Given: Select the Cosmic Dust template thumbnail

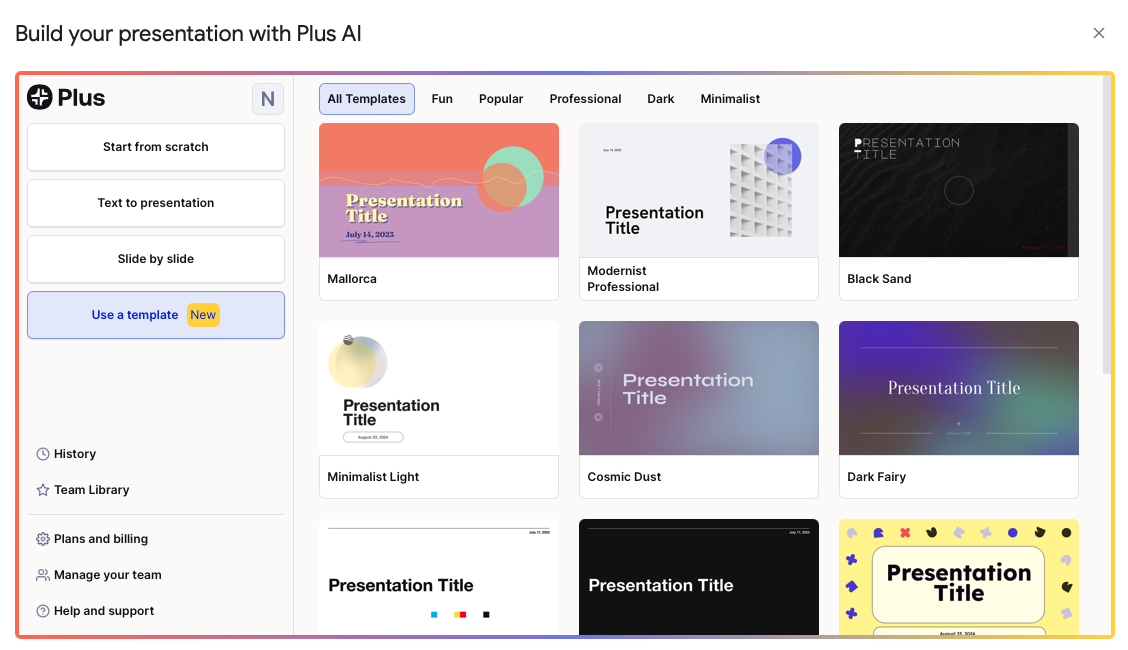Looking at the screenshot, I should [x=699, y=388].
